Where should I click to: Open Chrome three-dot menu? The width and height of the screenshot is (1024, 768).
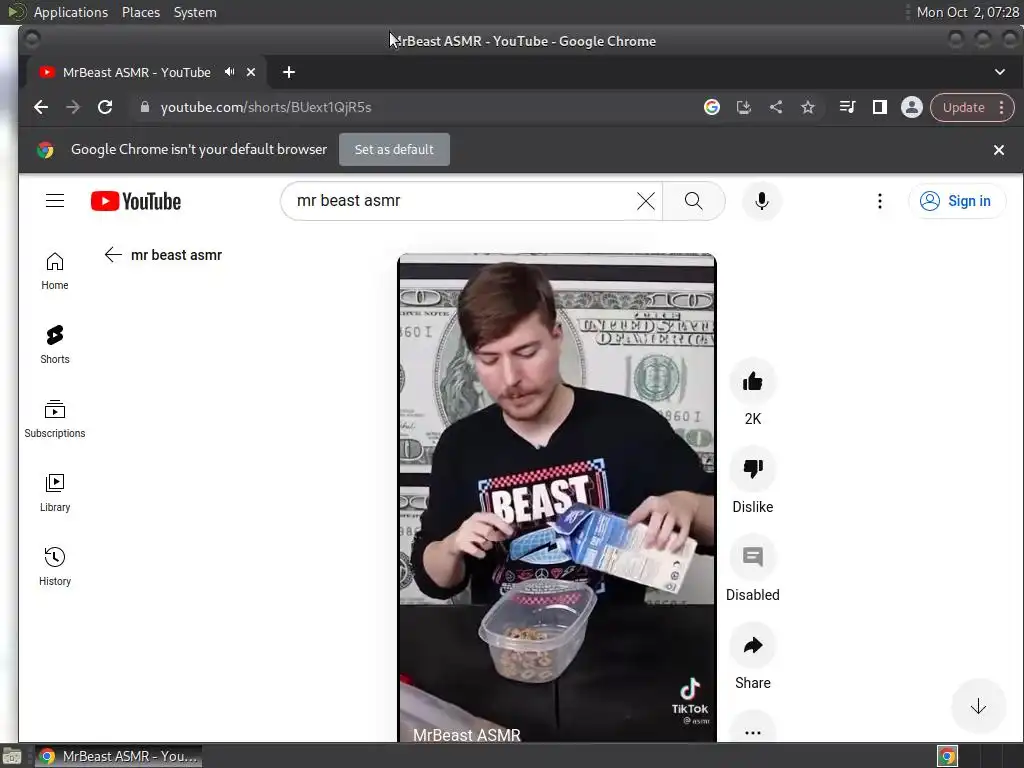1002,107
